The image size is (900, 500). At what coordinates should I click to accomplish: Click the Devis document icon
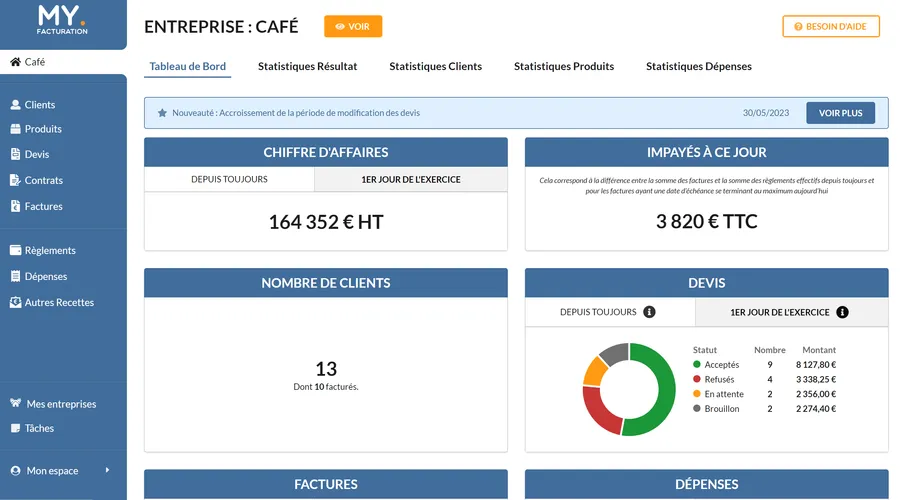tap(15, 155)
